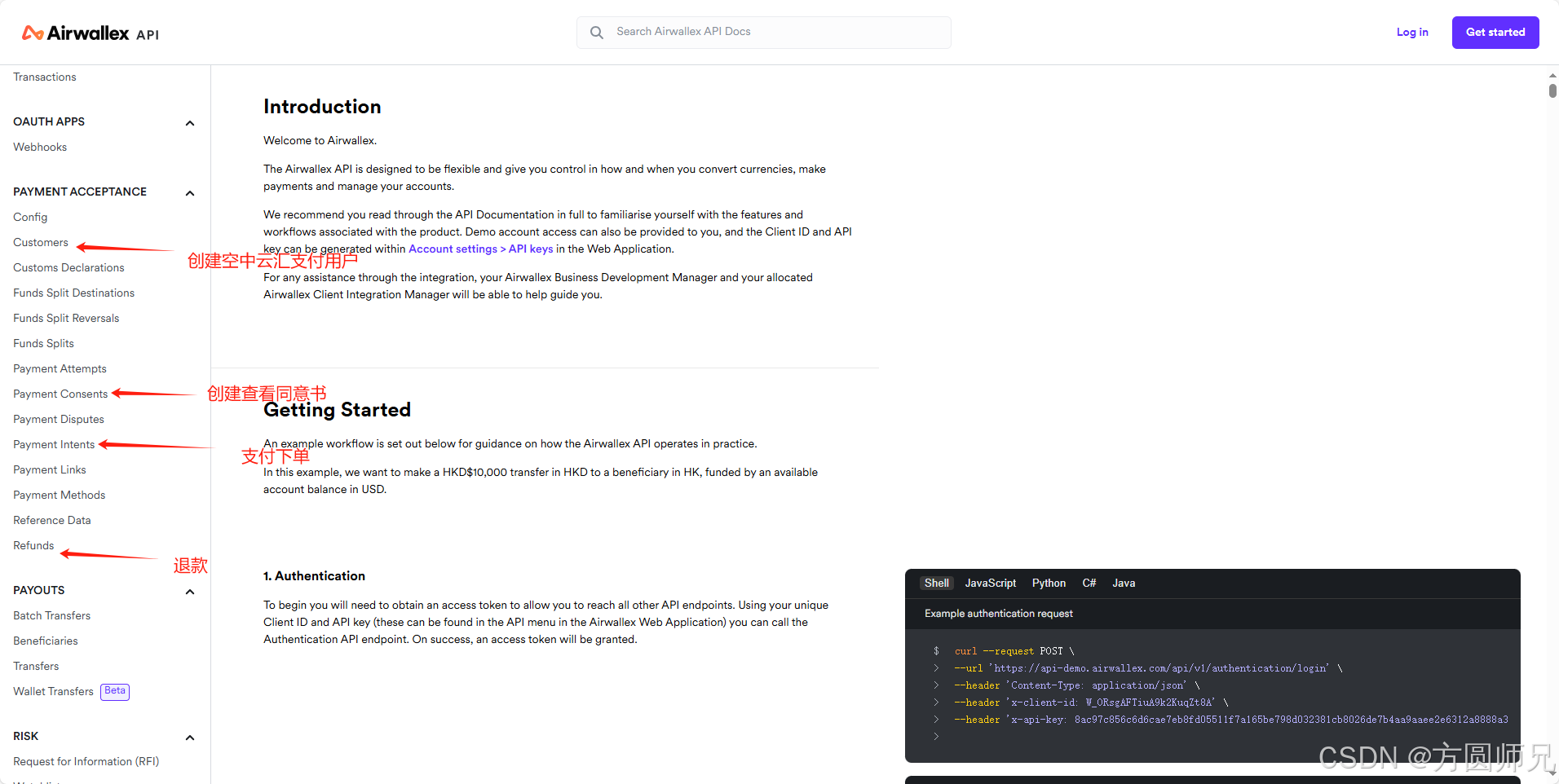Viewport: 1559px width, 784px height.
Task: Click the Getting Started heading
Action: [337, 410]
